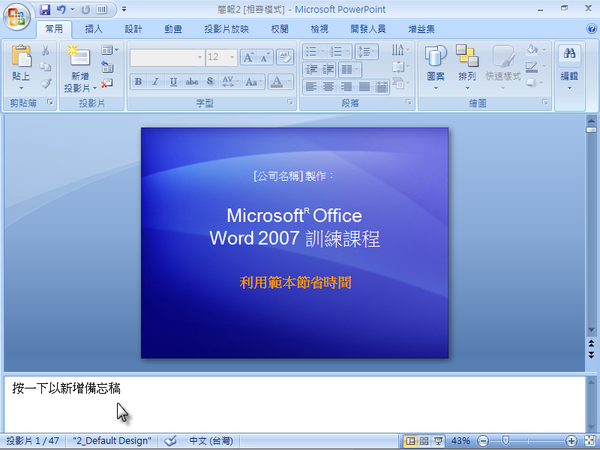The image size is (600, 450).
Task: Fit slide to current window icon
Action: tap(590, 441)
